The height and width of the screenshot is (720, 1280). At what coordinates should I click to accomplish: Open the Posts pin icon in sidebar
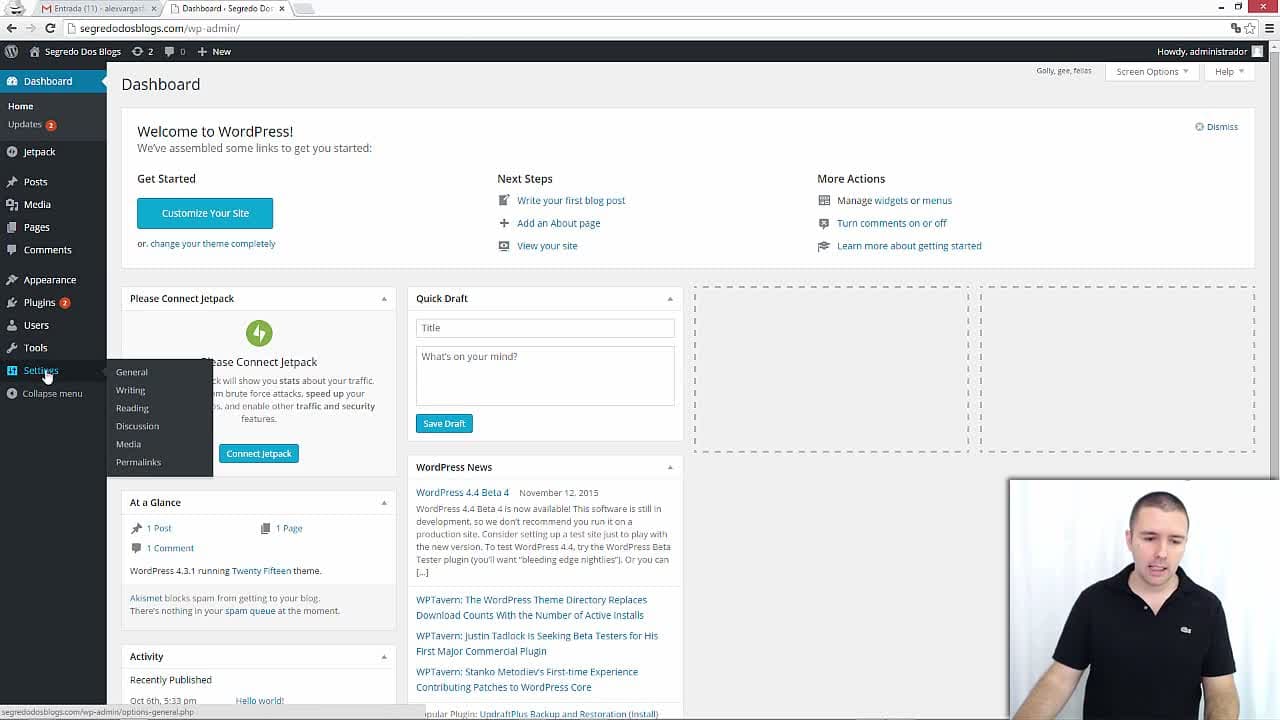pos(12,182)
